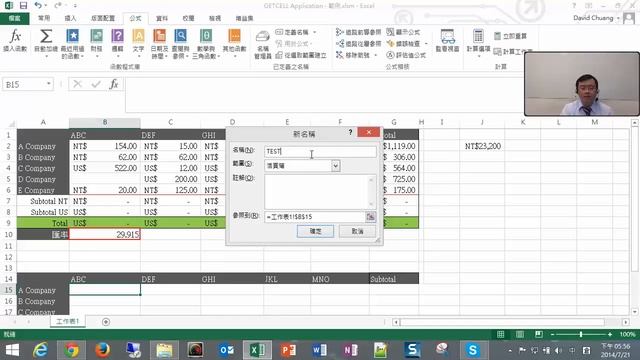Screen dimensions: 640x360
Task: Click the AutoSum sigma icon
Action: coord(46,37)
